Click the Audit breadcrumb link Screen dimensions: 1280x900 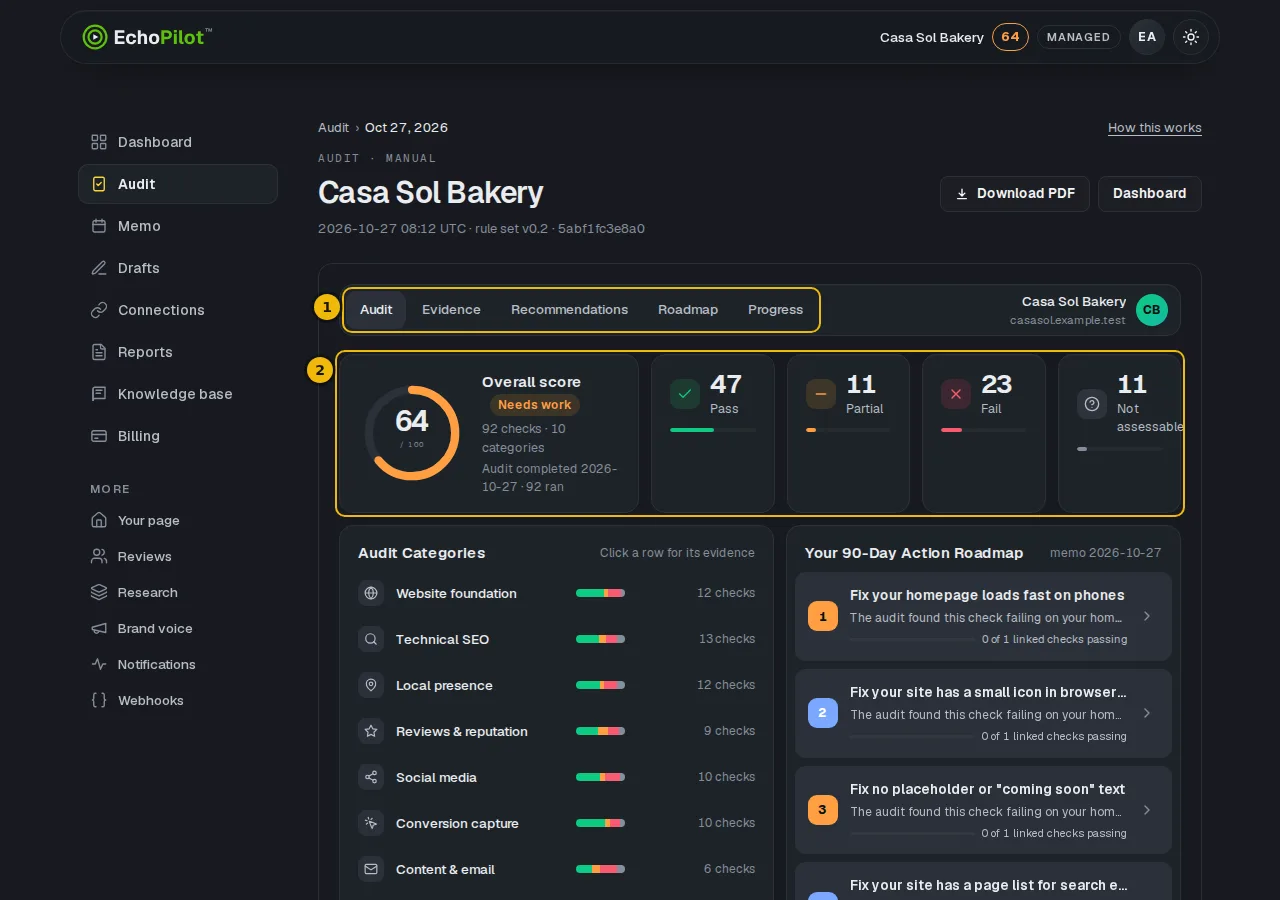(333, 128)
